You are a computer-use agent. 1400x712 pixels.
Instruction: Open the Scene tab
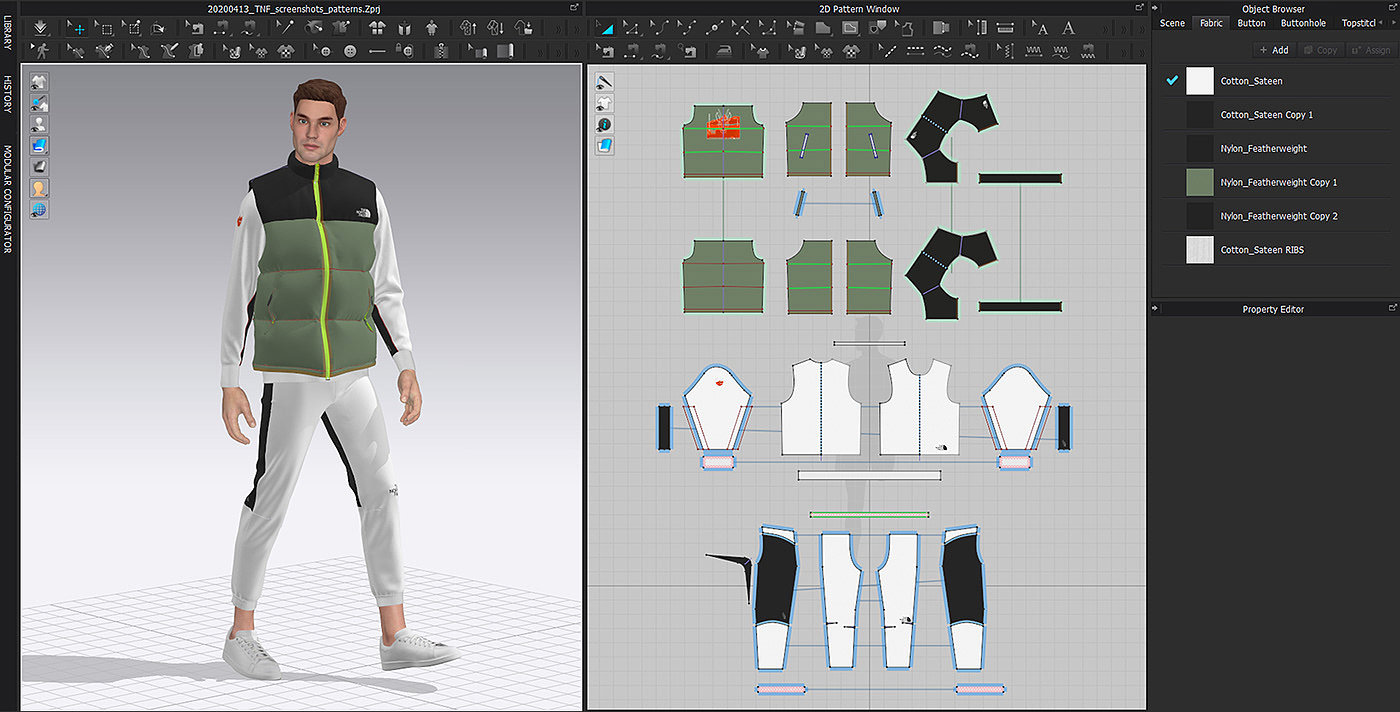(1172, 23)
